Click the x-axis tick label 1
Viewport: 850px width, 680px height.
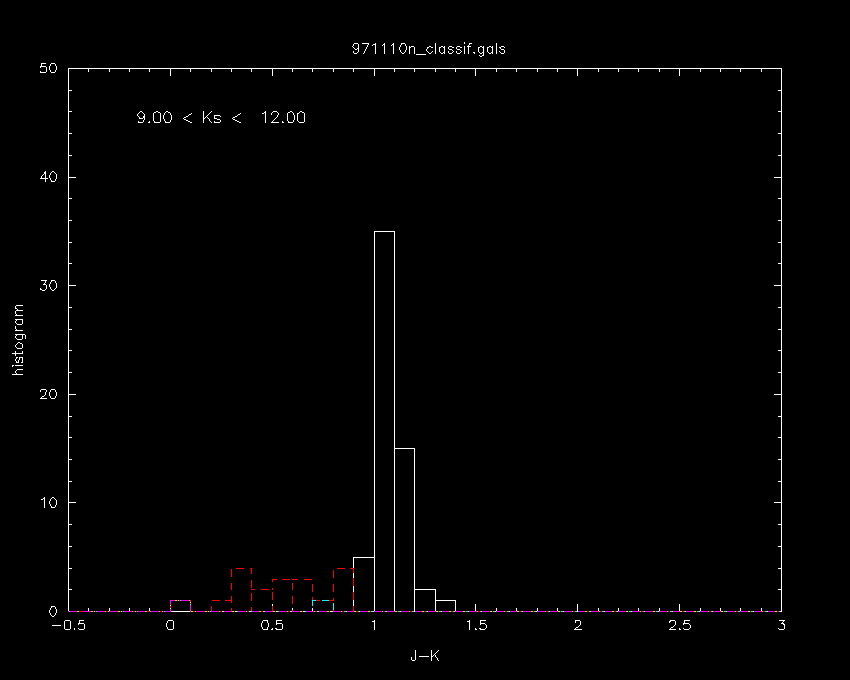pos(374,625)
